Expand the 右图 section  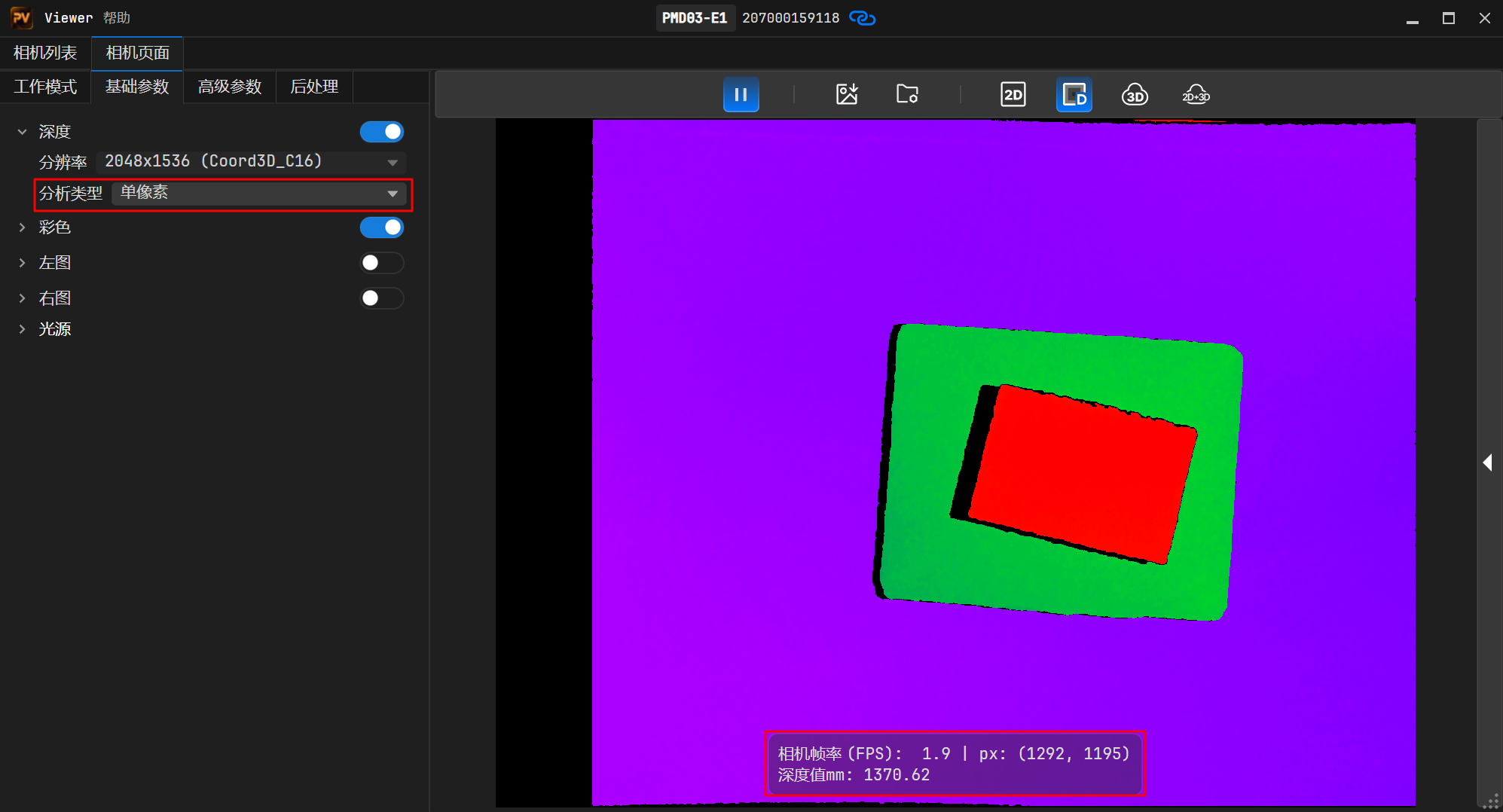23,298
